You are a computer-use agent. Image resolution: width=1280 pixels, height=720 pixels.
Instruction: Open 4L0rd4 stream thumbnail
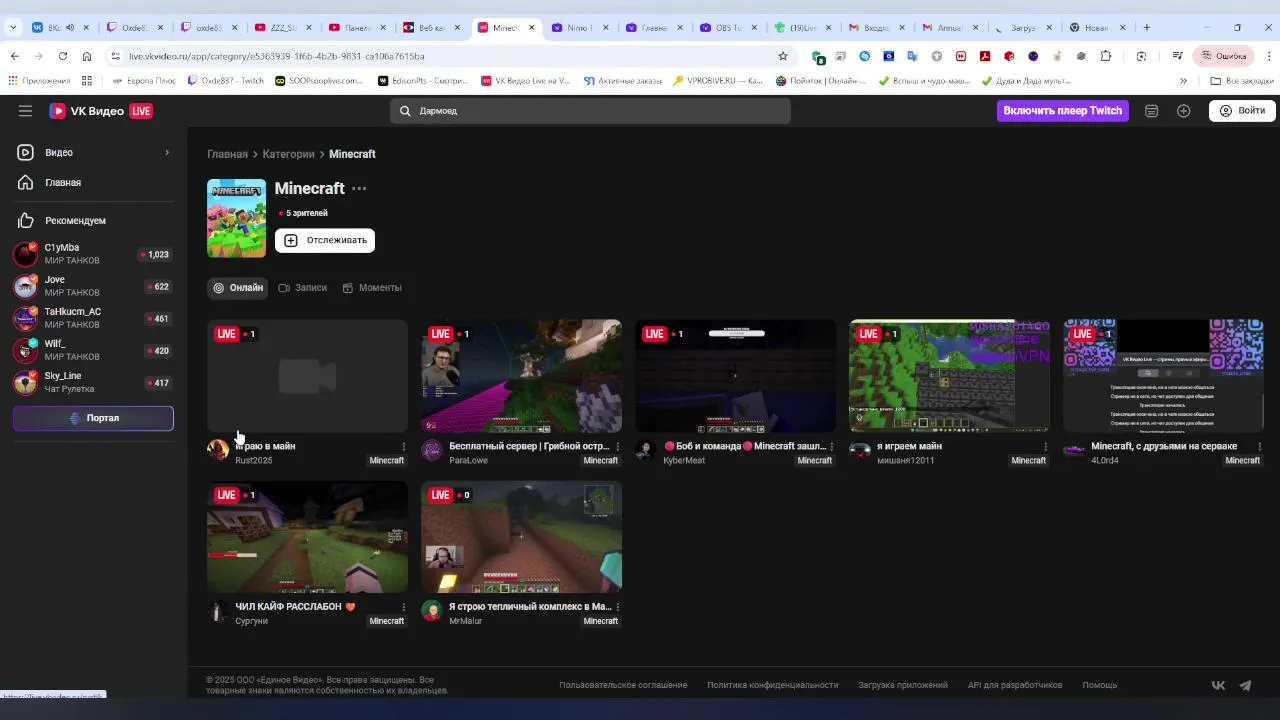pos(1163,376)
